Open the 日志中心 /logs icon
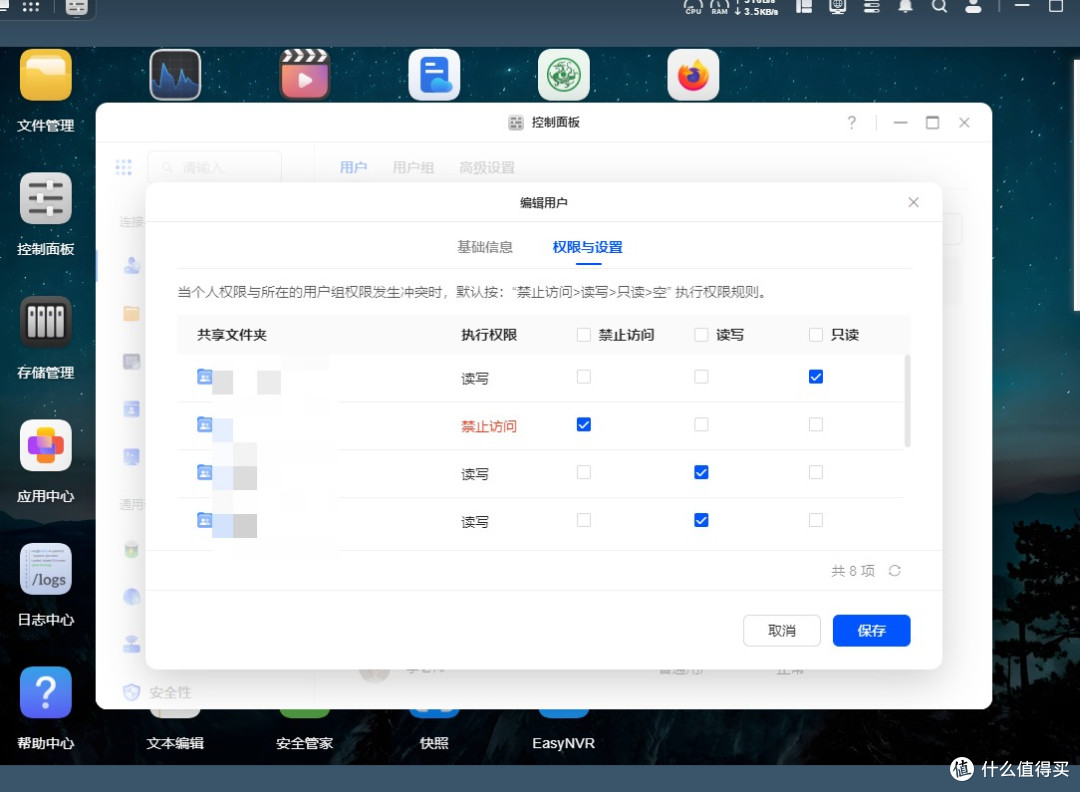The width and height of the screenshot is (1080, 792). pos(45,569)
